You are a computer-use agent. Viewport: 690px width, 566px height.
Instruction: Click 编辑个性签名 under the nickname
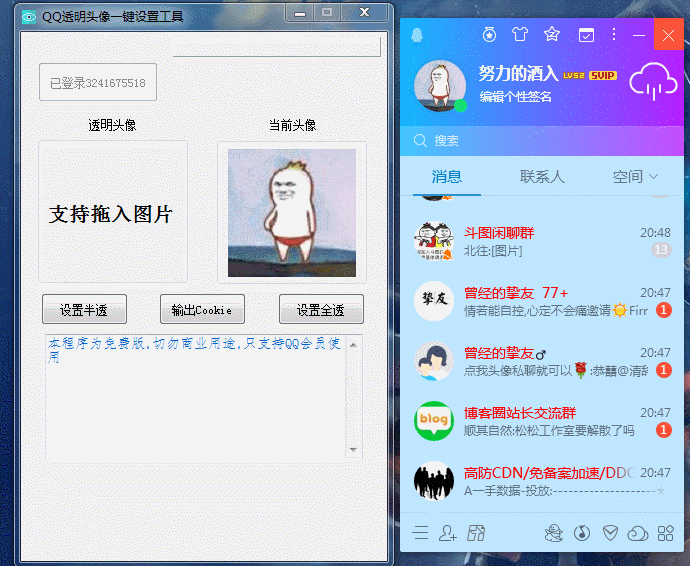click(515, 96)
